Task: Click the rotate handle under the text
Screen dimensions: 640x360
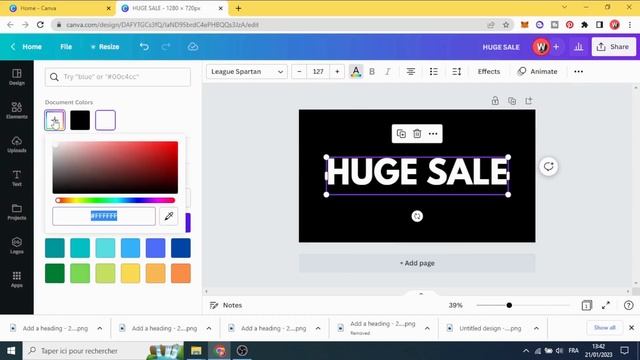Action: pos(417,216)
